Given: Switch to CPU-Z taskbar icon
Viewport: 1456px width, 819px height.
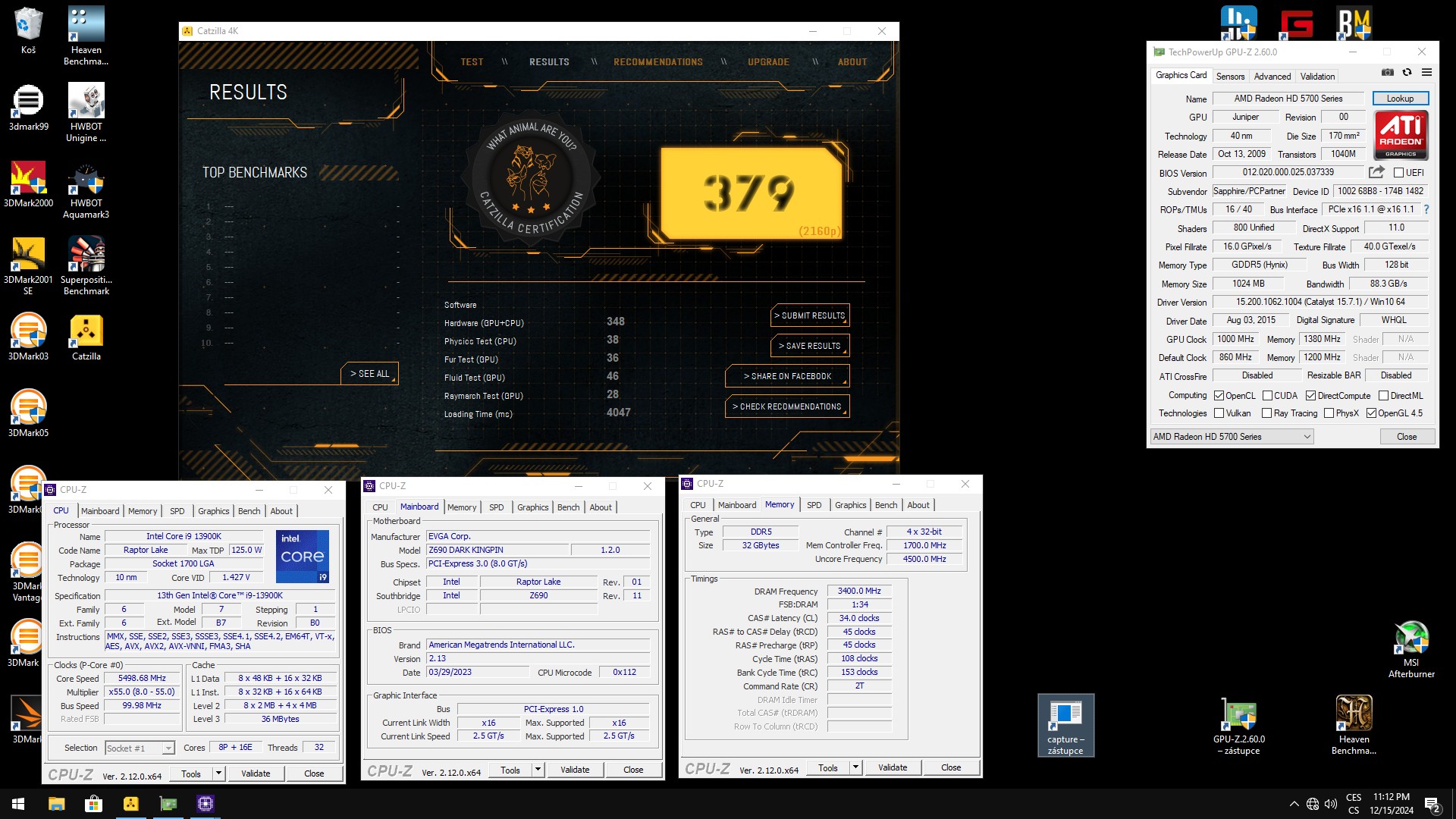Looking at the screenshot, I should pos(205,804).
